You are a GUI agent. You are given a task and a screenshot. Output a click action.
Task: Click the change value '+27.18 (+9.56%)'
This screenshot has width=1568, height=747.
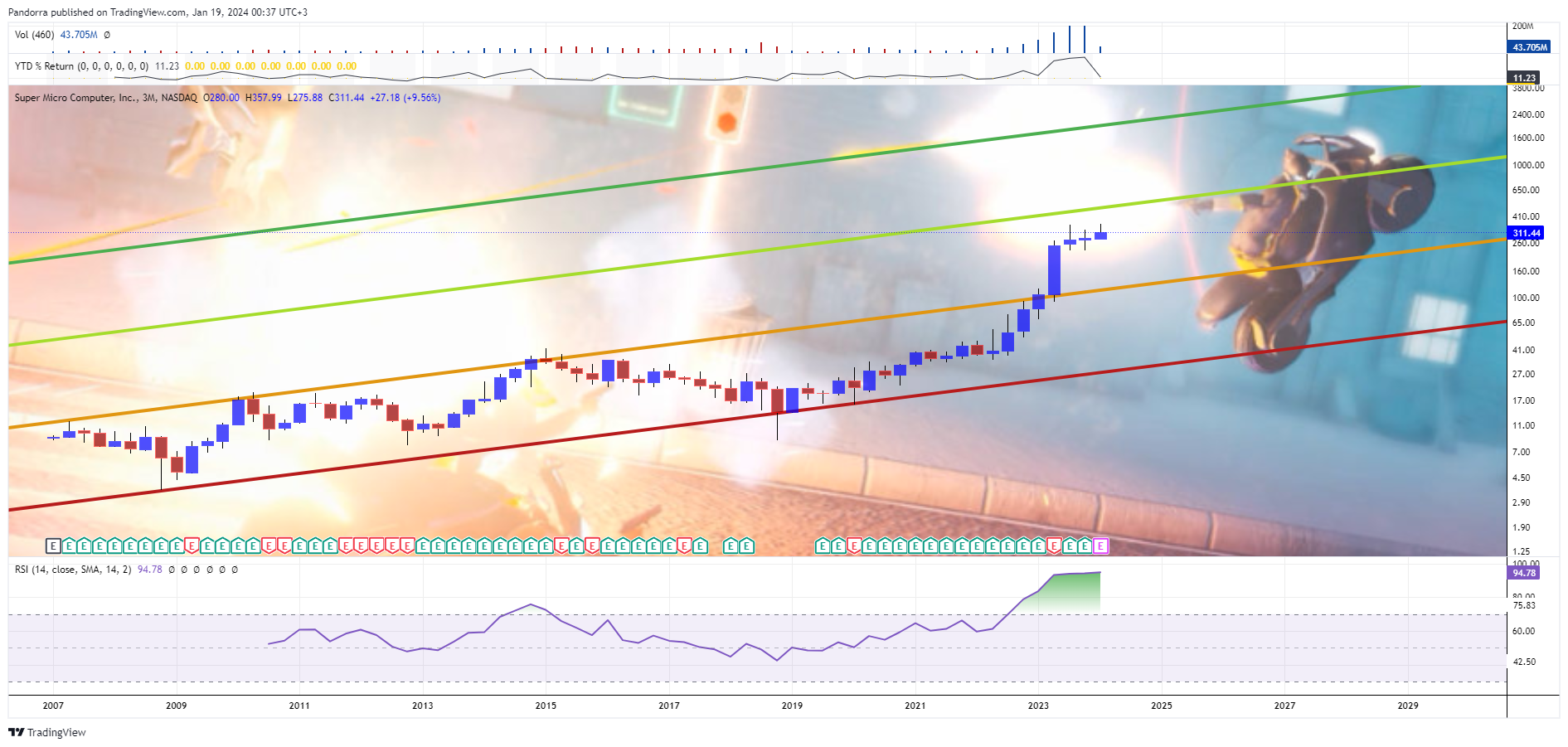tap(405, 98)
